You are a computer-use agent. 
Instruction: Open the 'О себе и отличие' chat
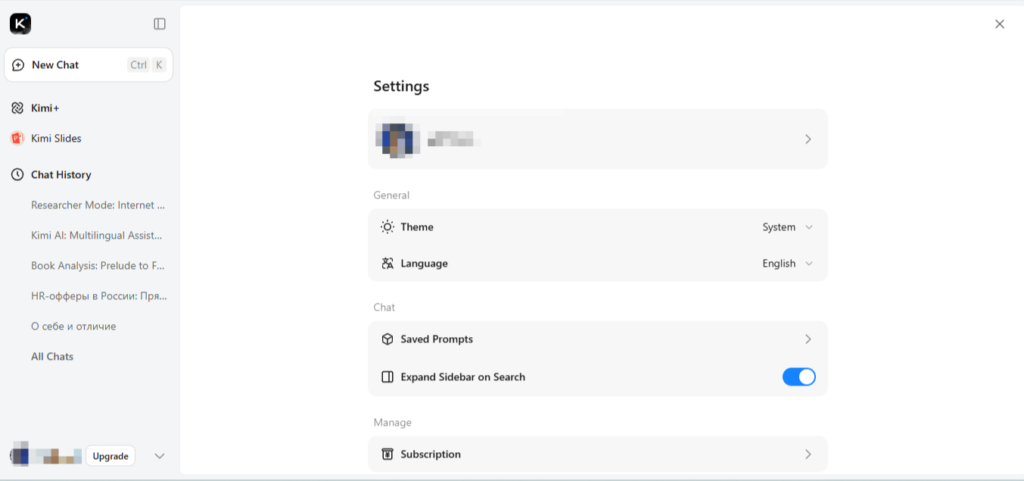[x=73, y=326]
